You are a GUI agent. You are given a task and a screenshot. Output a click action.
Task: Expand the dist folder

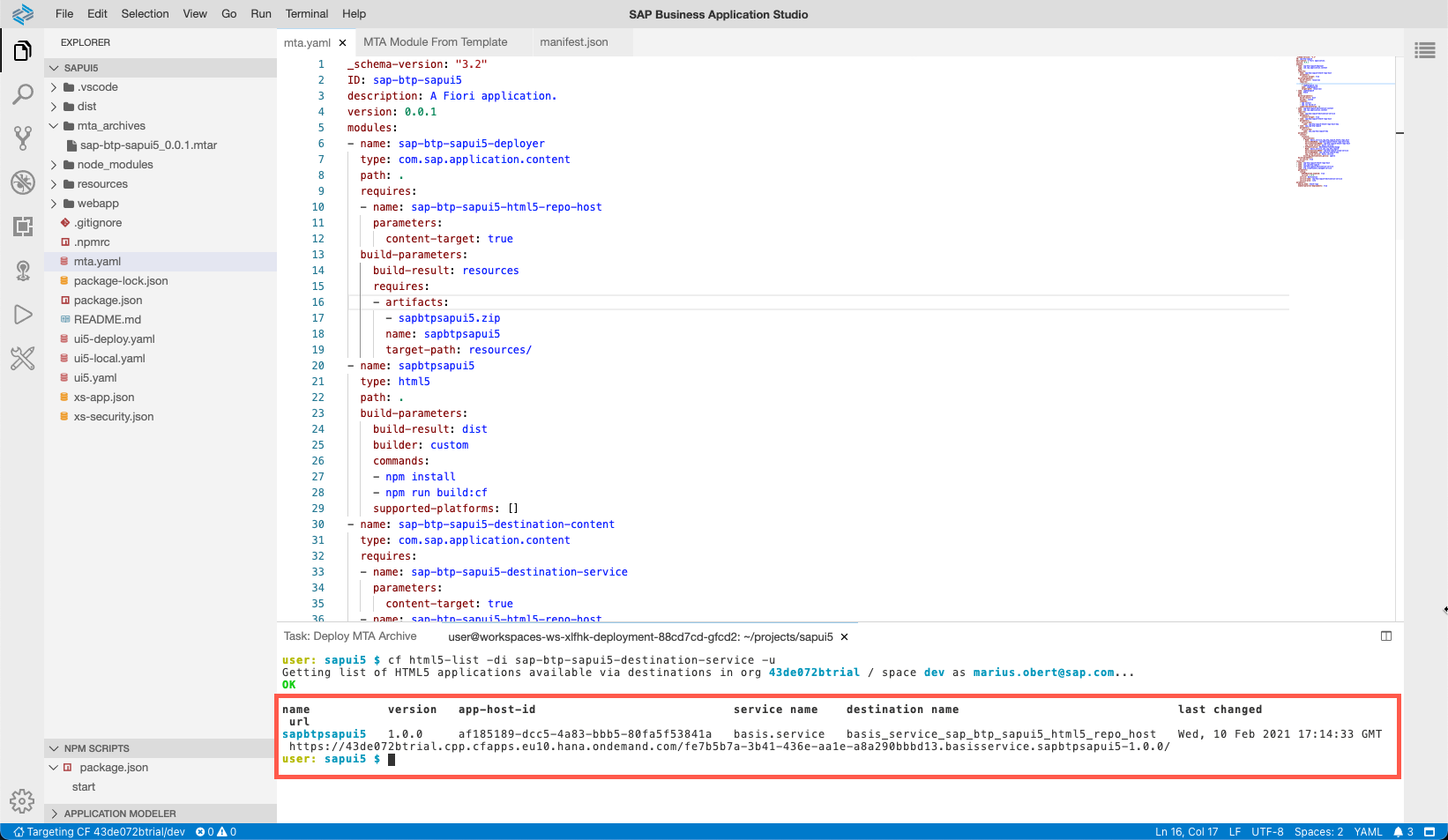(55, 107)
